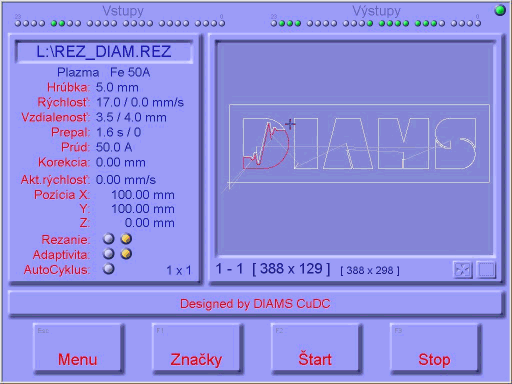
Task: Click the Korekcia 0.00 mm value
Action: (x=121, y=163)
